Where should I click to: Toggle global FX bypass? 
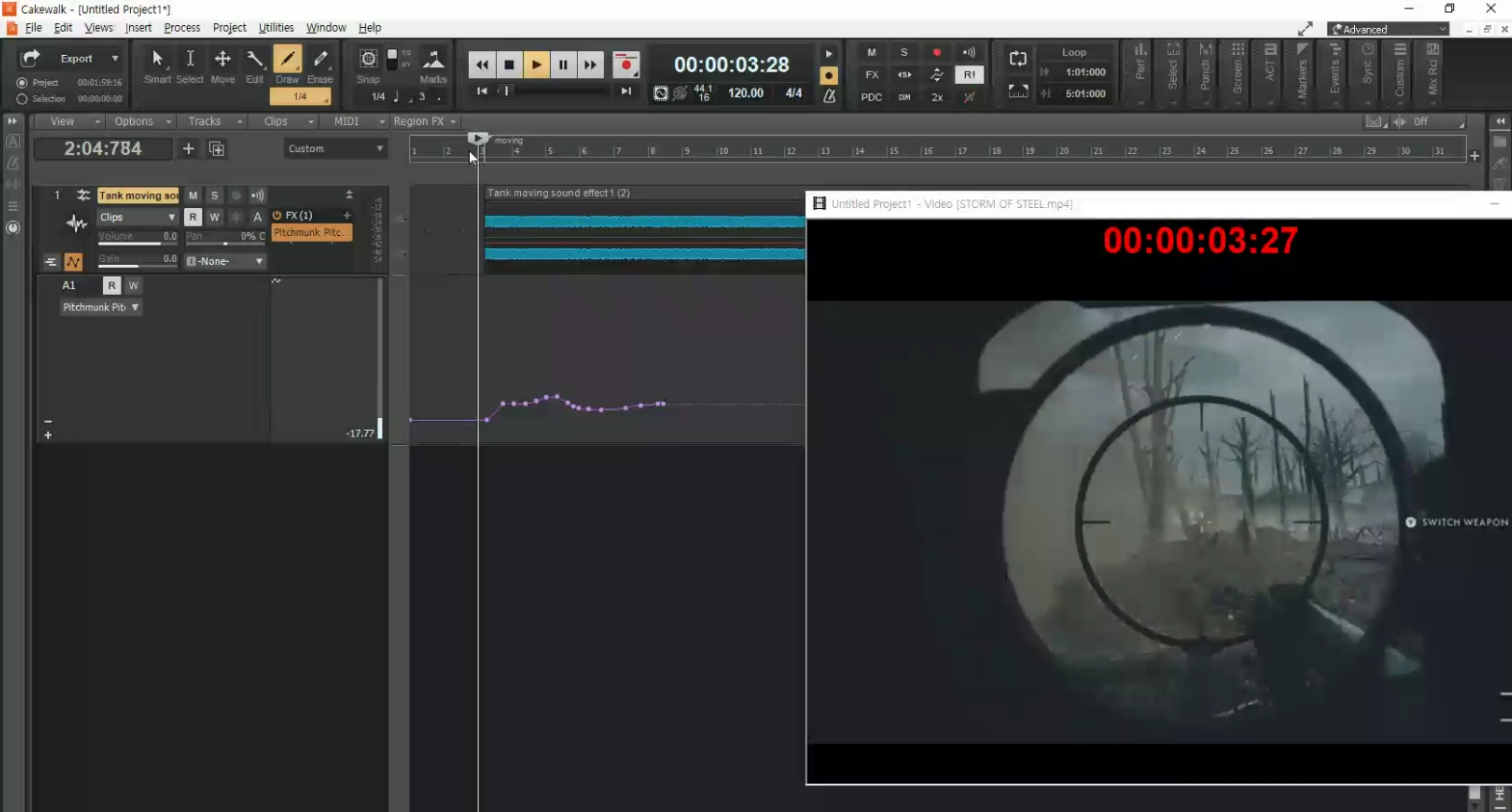pyautogui.click(x=872, y=75)
